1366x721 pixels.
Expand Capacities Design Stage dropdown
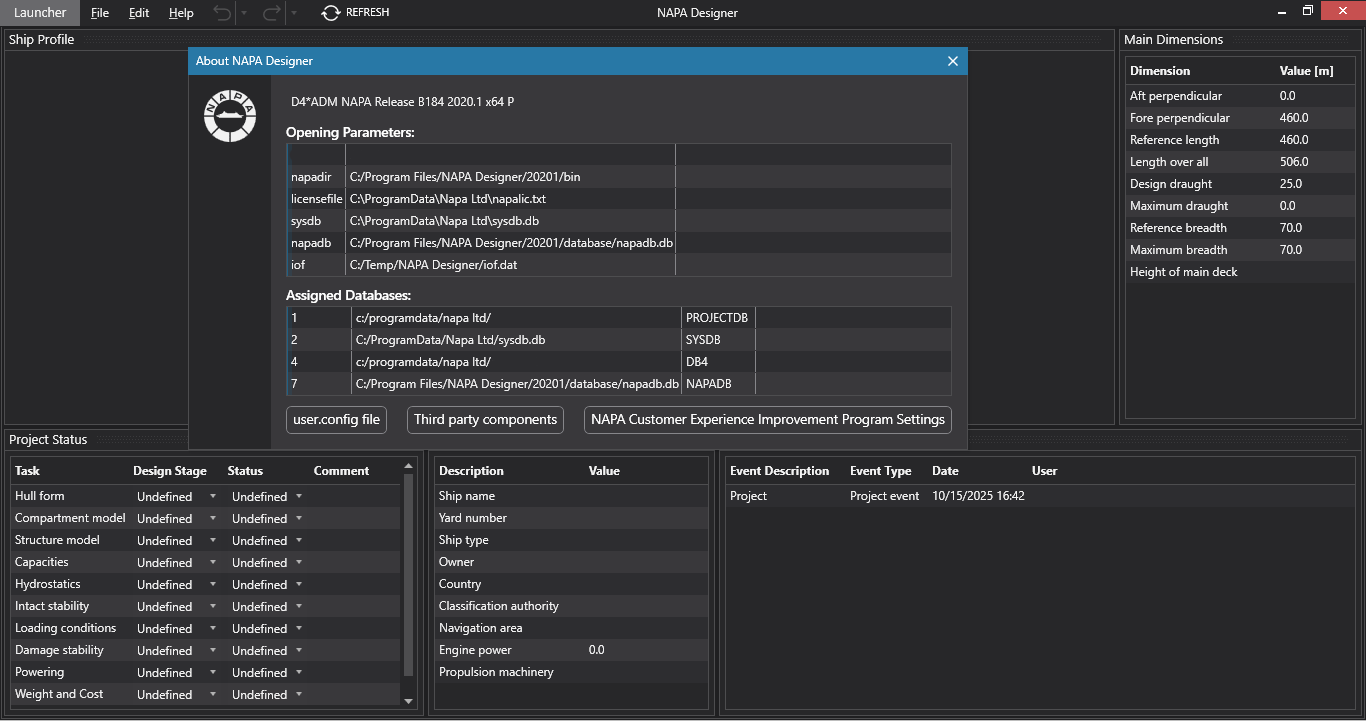pos(213,563)
